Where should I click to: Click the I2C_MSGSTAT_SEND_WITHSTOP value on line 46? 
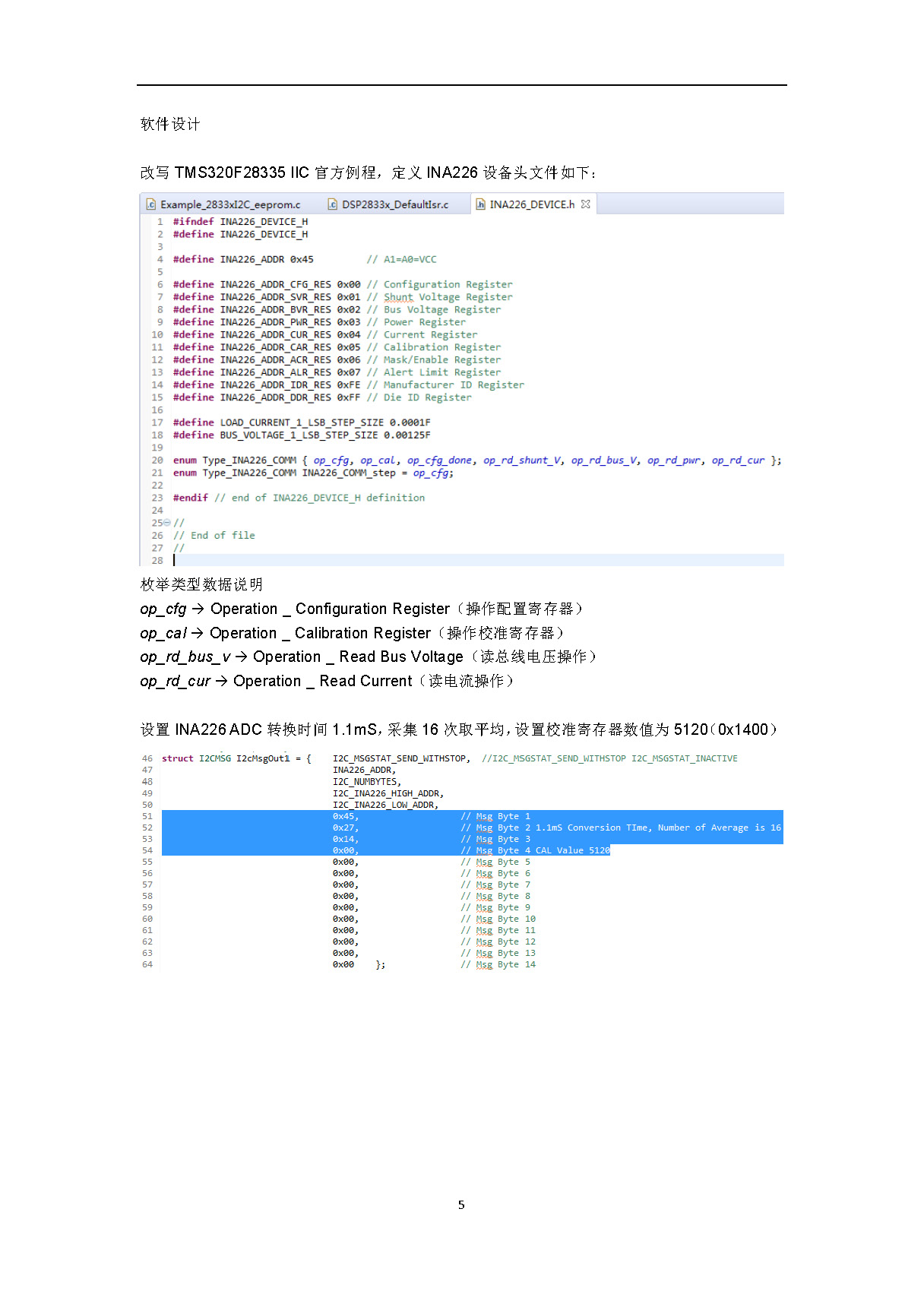tap(401, 758)
